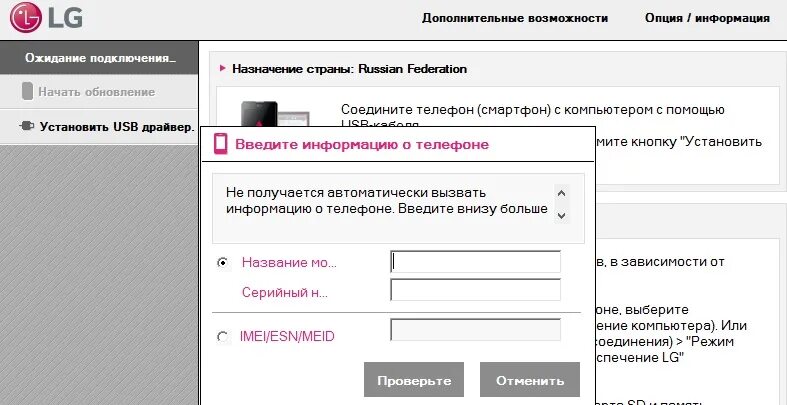Click the IMEI/ESN/MEID input field

[x=475, y=329]
